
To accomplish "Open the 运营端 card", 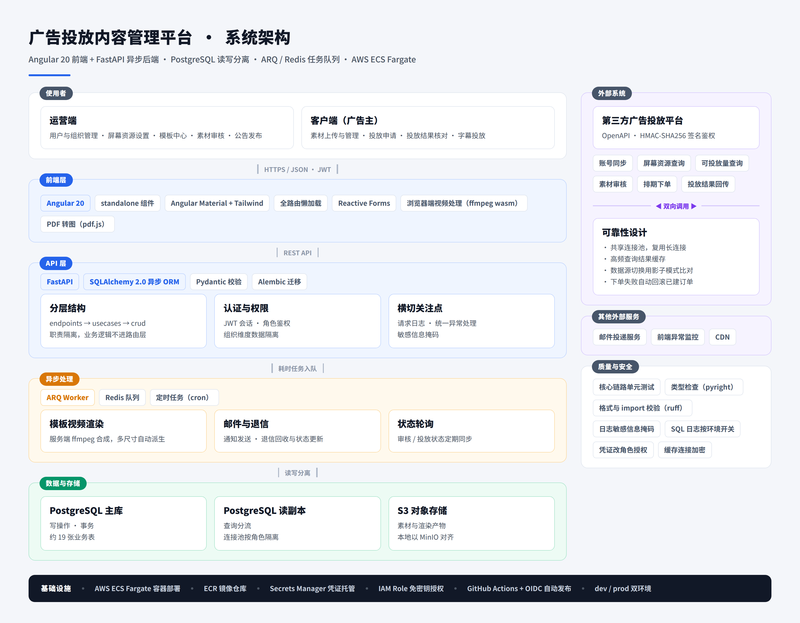I will click(167, 128).
